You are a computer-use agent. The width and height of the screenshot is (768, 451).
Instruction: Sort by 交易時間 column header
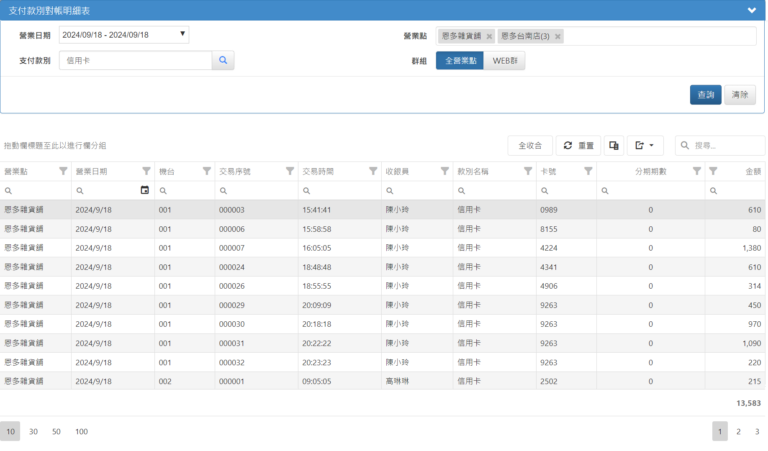[x=318, y=171]
